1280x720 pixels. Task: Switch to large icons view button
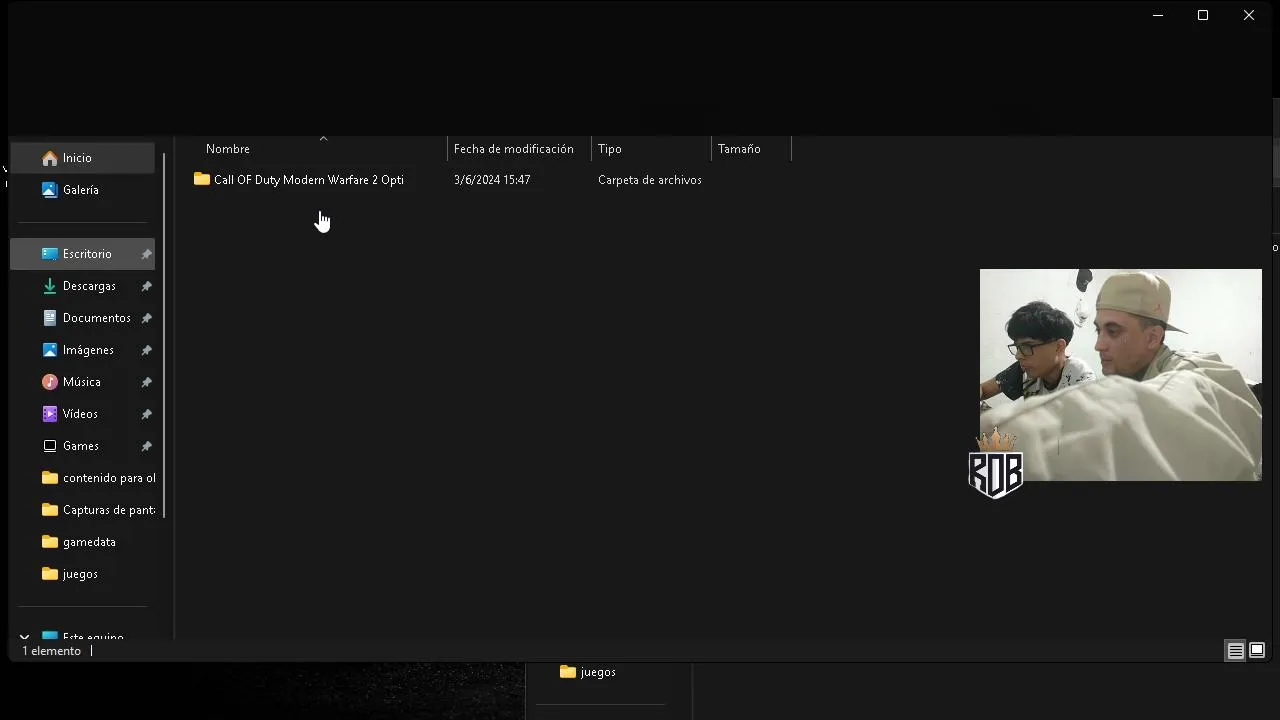click(1257, 651)
